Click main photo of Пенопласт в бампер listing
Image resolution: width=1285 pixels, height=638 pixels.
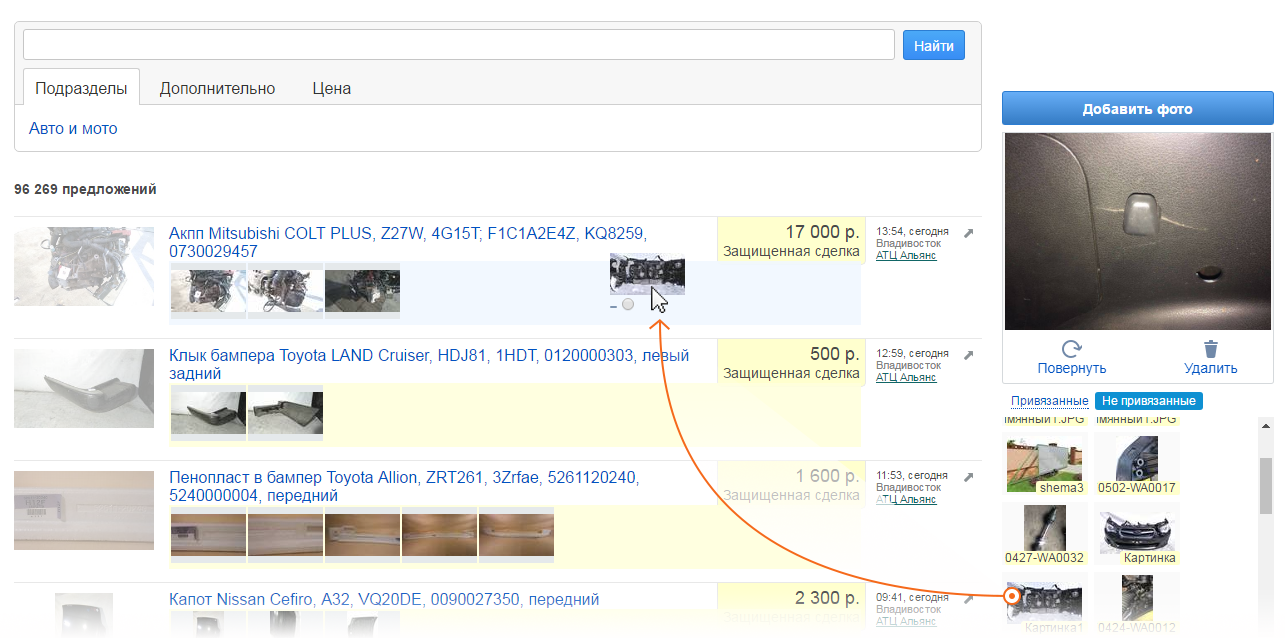tap(84, 511)
